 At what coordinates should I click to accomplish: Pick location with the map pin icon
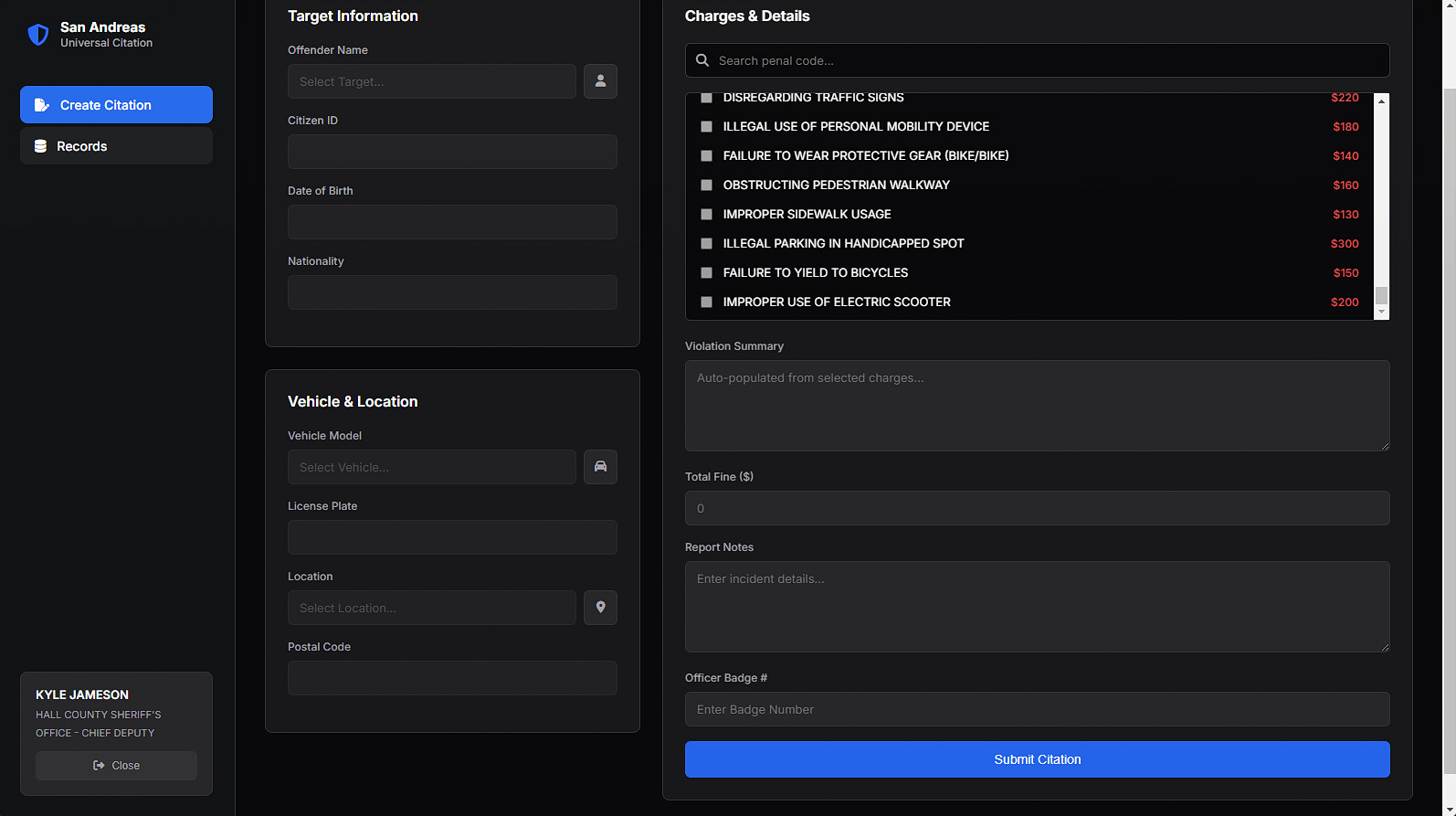click(x=600, y=608)
